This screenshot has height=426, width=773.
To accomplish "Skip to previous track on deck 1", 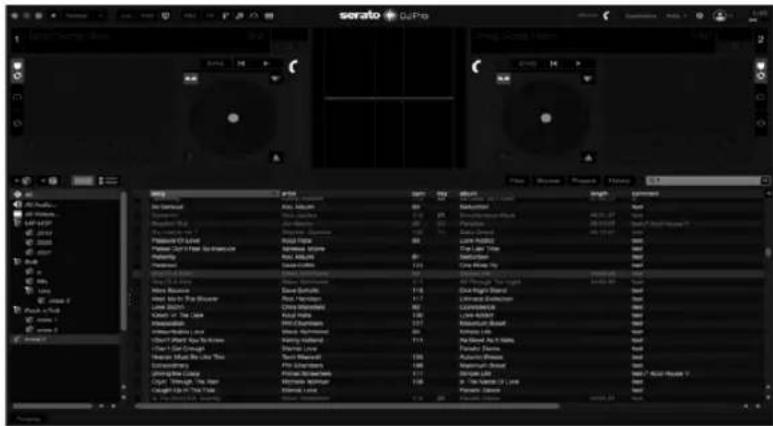I will (x=242, y=64).
